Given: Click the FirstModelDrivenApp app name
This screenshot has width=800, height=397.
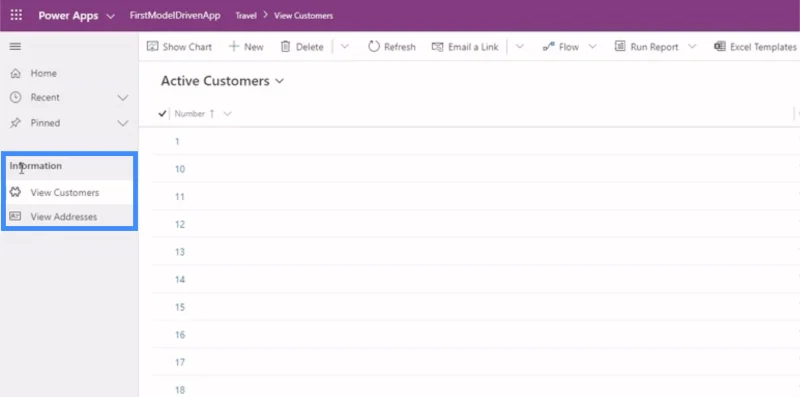Looking at the screenshot, I should coord(175,16).
